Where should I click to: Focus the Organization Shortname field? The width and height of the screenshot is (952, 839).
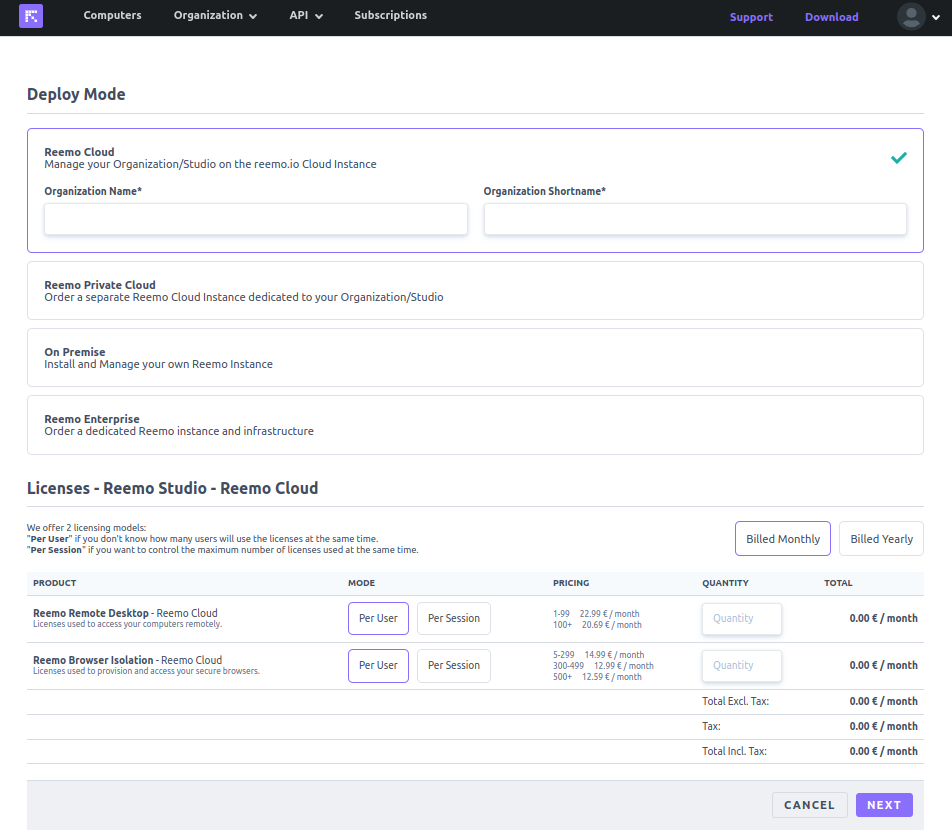pyautogui.click(x=695, y=219)
